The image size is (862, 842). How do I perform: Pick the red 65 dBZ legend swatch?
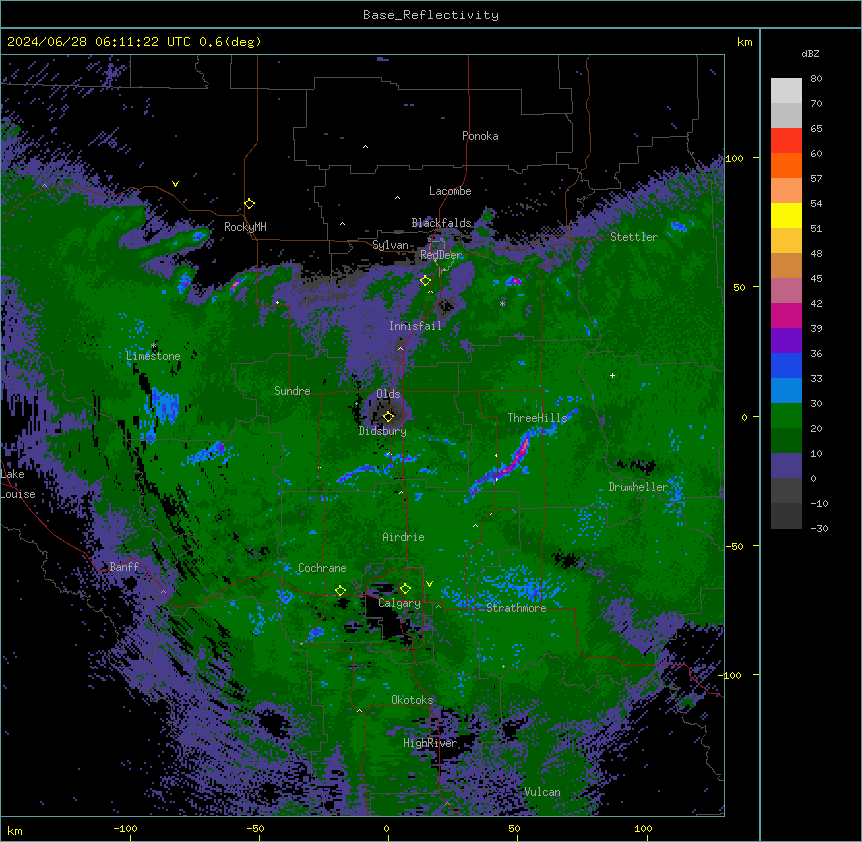click(786, 141)
